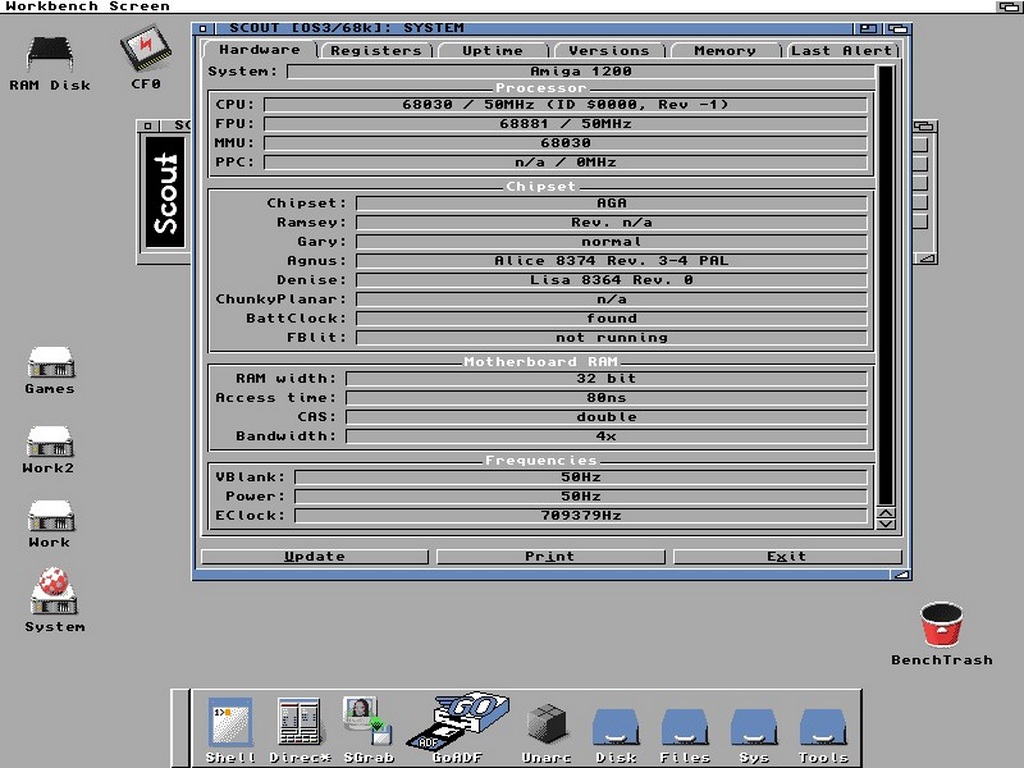Click the Print button
The height and width of the screenshot is (768, 1024).
coord(550,556)
